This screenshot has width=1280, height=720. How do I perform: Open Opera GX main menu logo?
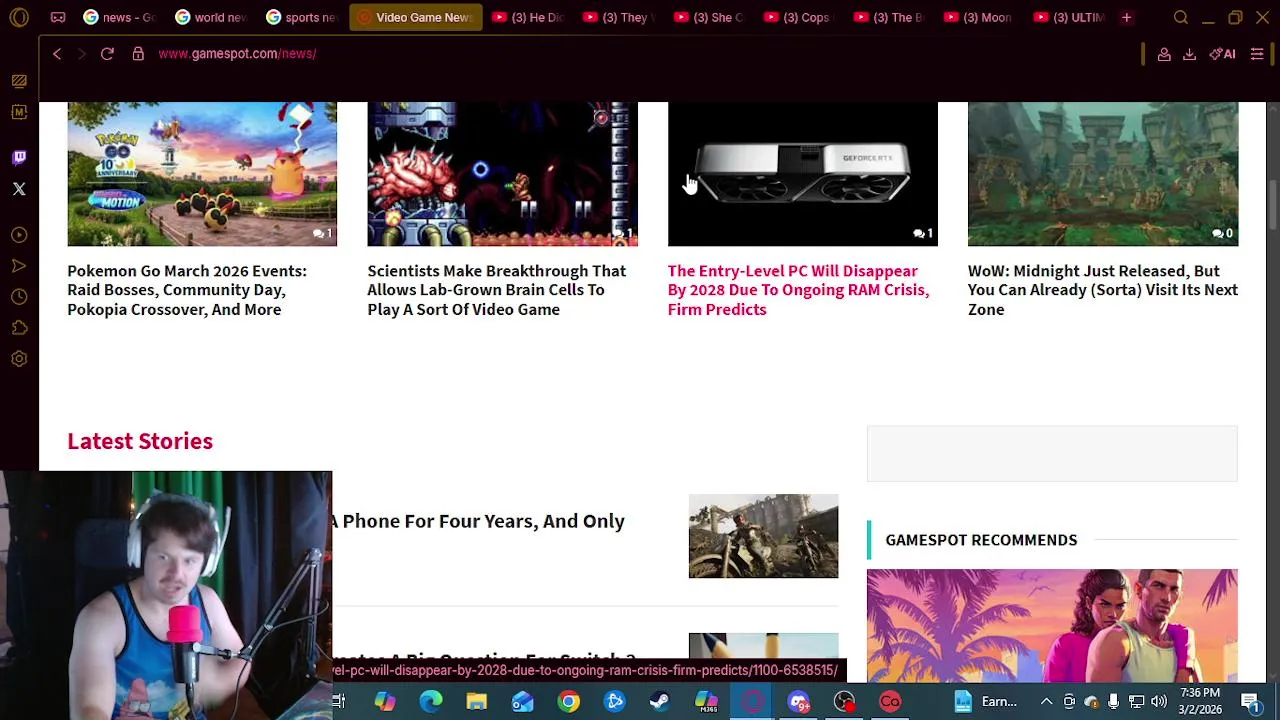(19, 17)
